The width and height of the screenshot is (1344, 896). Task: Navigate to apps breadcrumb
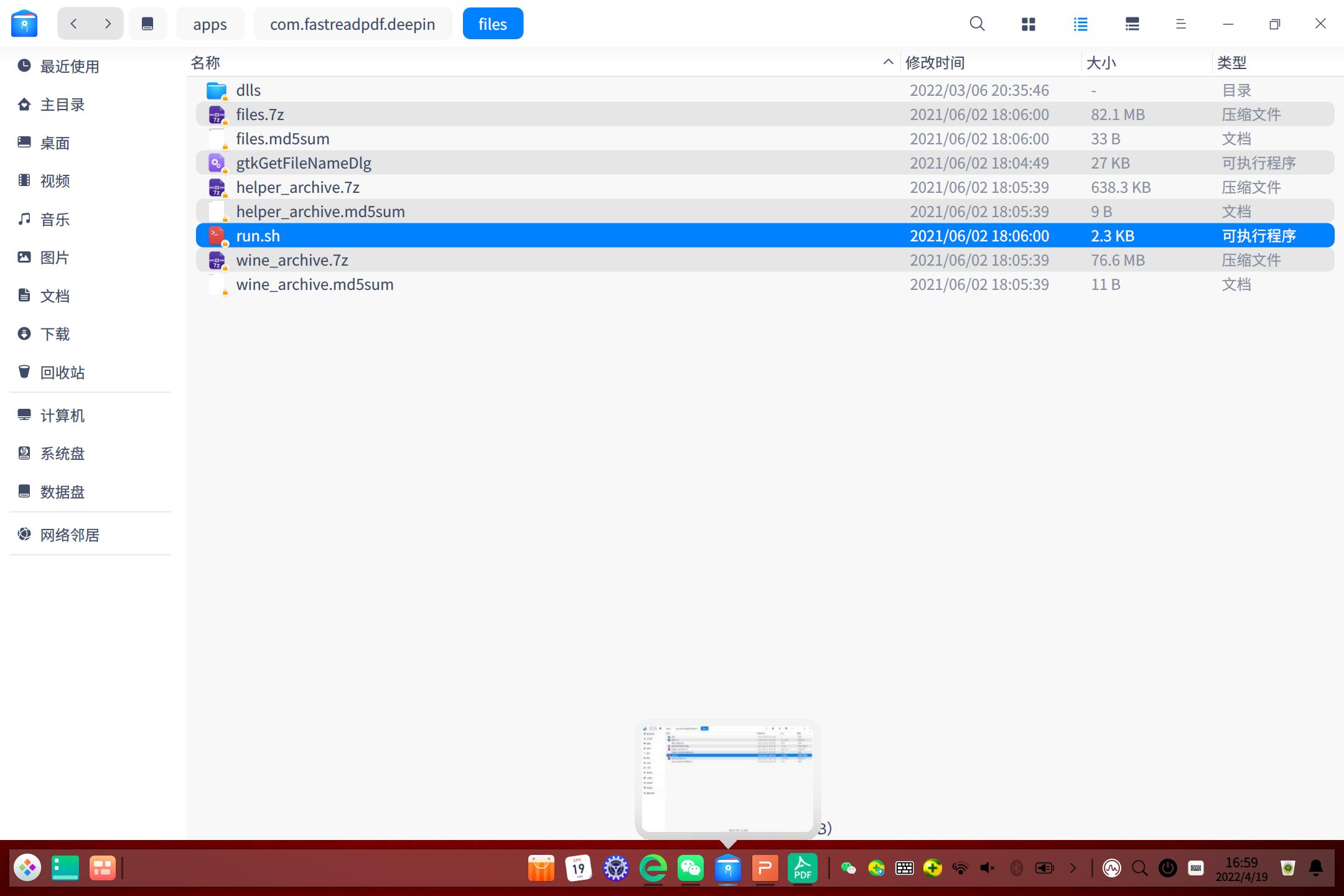(x=210, y=24)
